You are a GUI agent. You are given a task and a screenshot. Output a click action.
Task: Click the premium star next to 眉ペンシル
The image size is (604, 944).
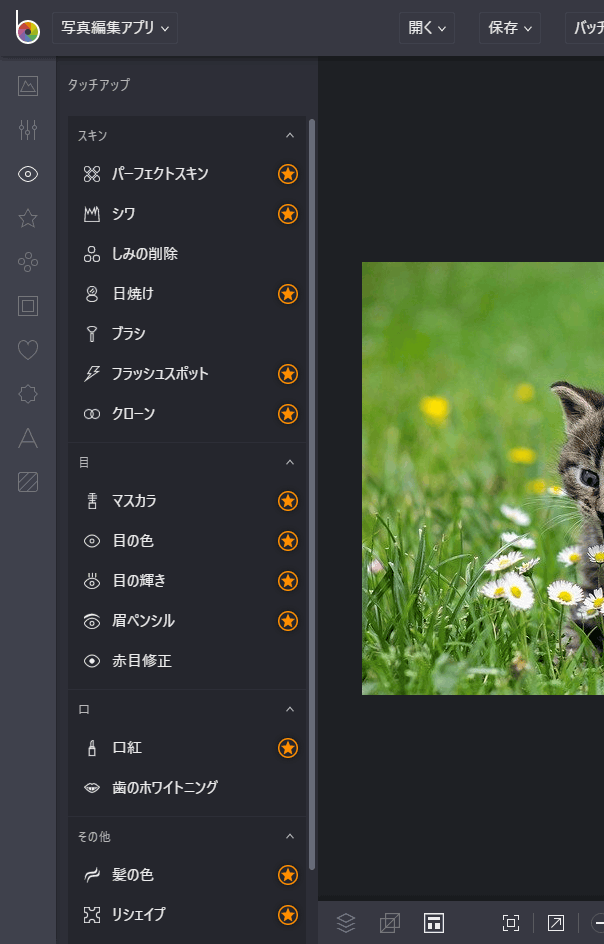click(x=288, y=621)
